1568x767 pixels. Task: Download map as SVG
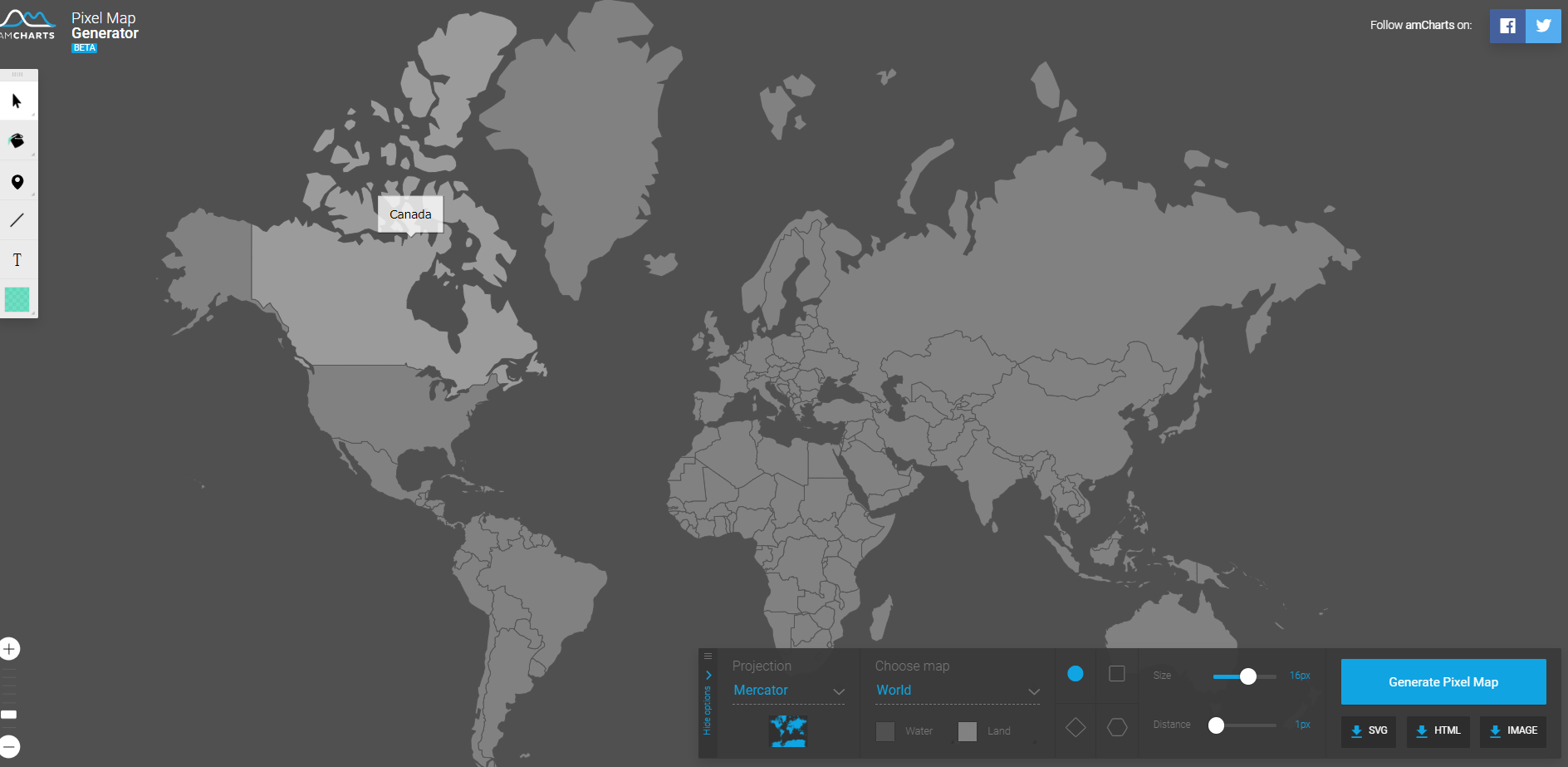click(x=1369, y=731)
